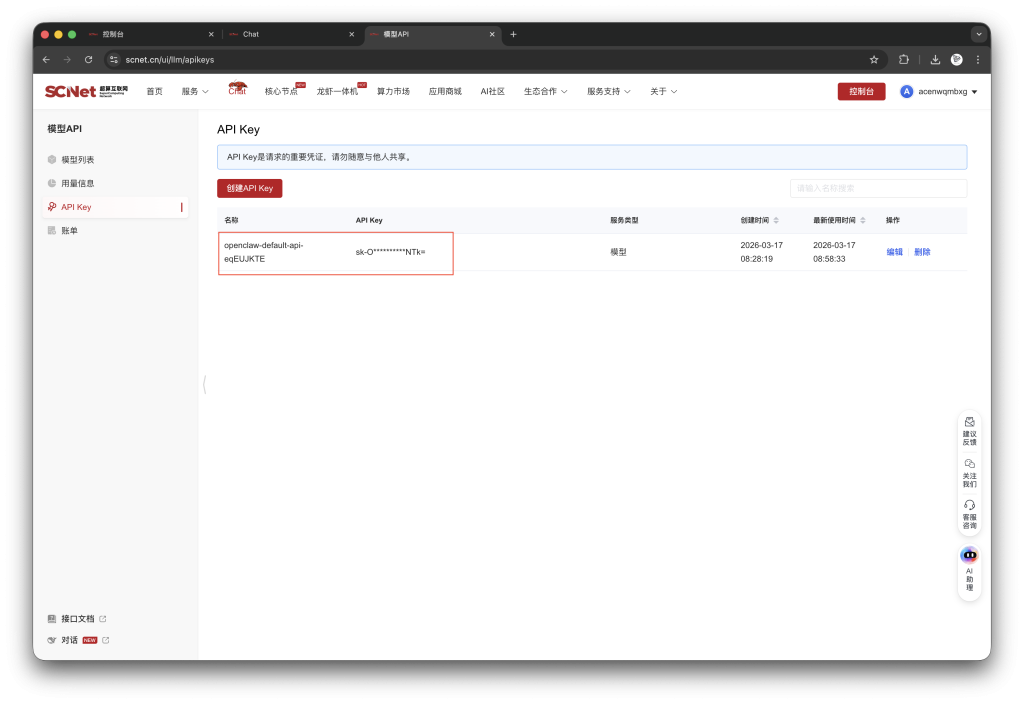Collapse the left sidebar handle
1024x704 pixels.
(x=204, y=384)
